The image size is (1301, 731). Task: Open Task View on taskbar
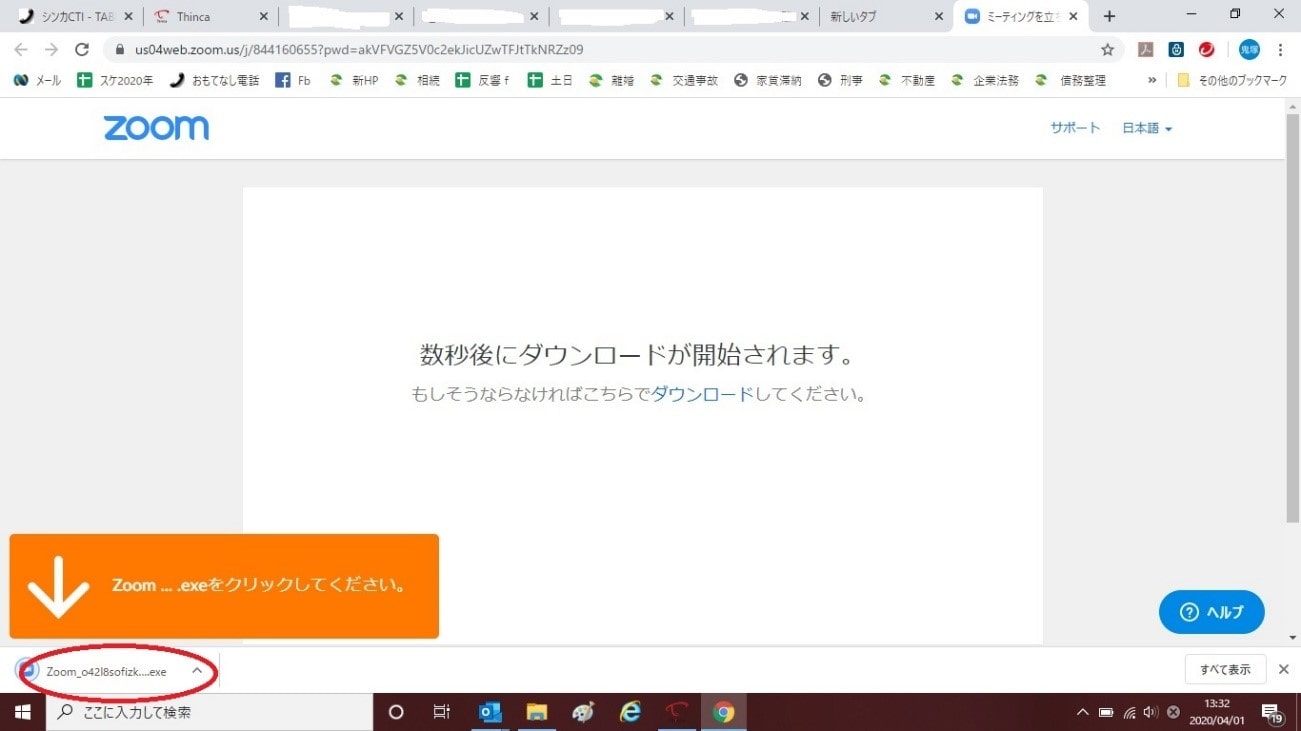pos(441,712)
